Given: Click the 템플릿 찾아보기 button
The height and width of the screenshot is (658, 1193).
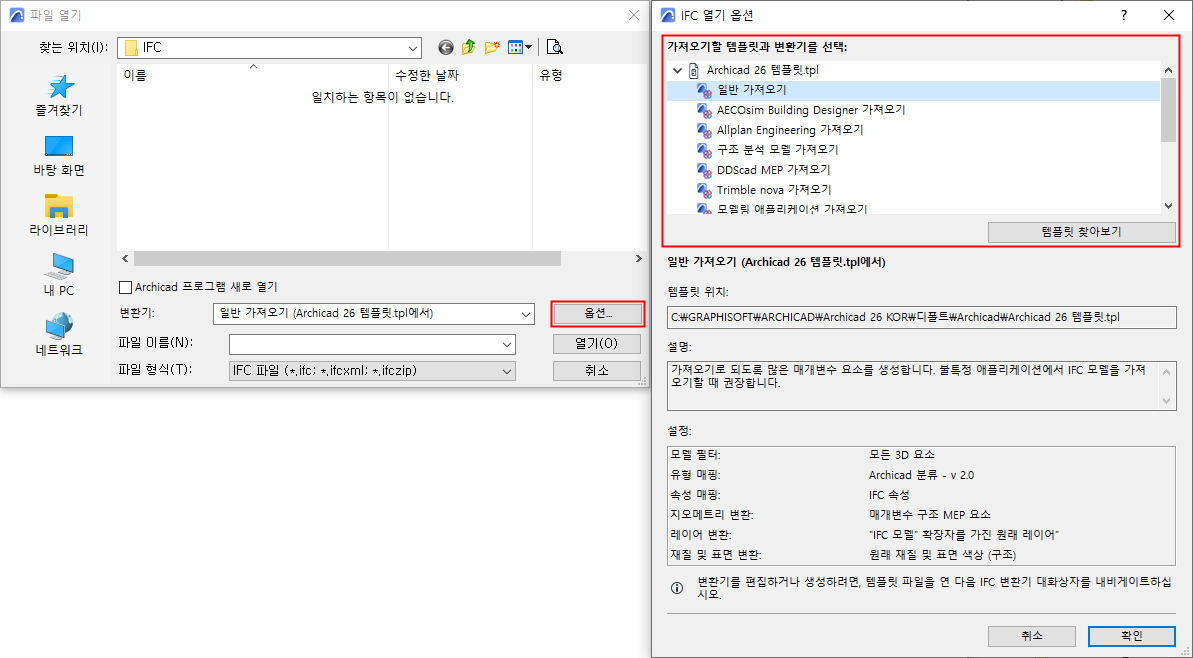Looking at the screenshot, I should [x=1081, y=232].
